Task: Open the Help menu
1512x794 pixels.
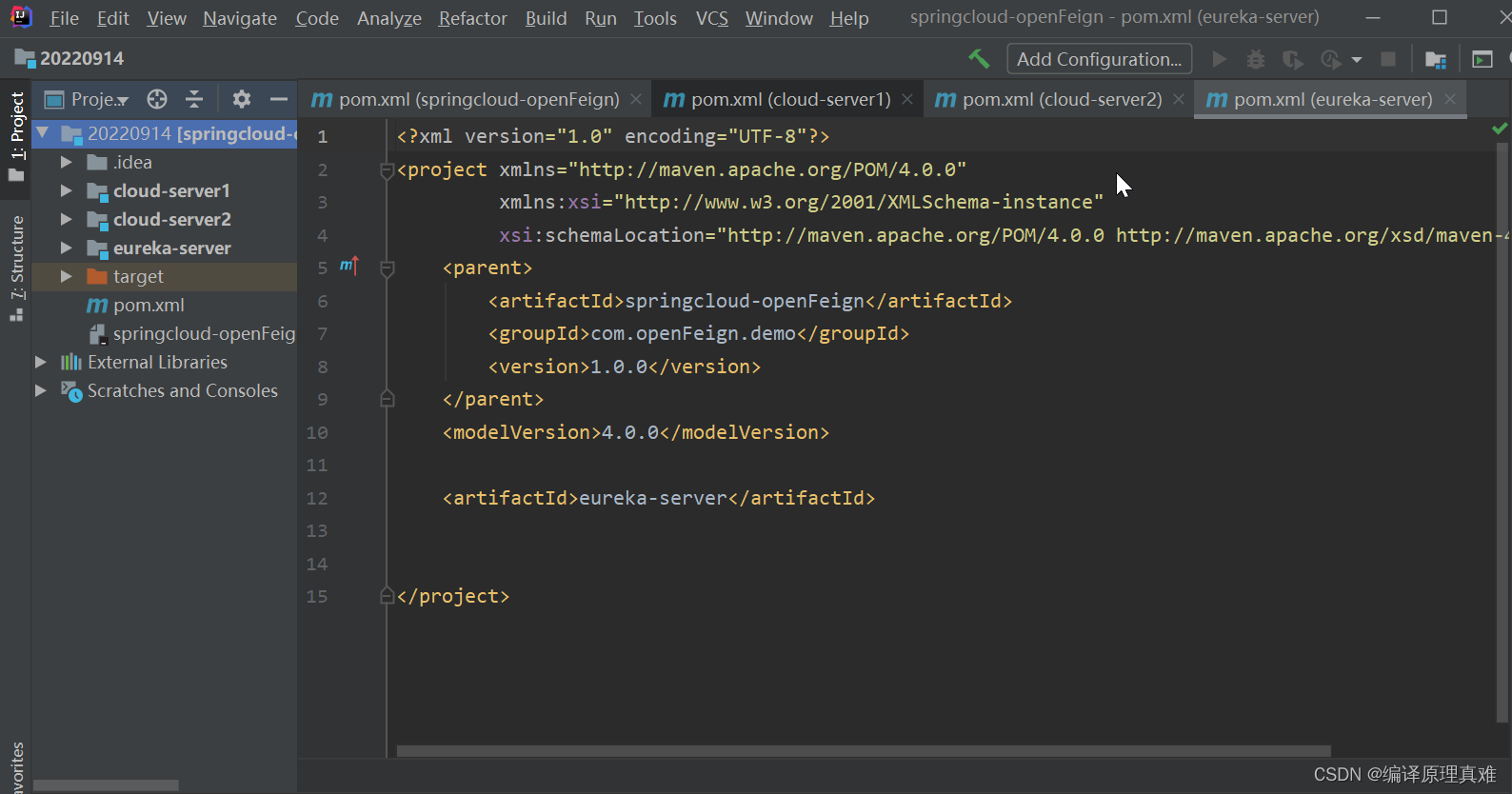Action: [849, 18]
